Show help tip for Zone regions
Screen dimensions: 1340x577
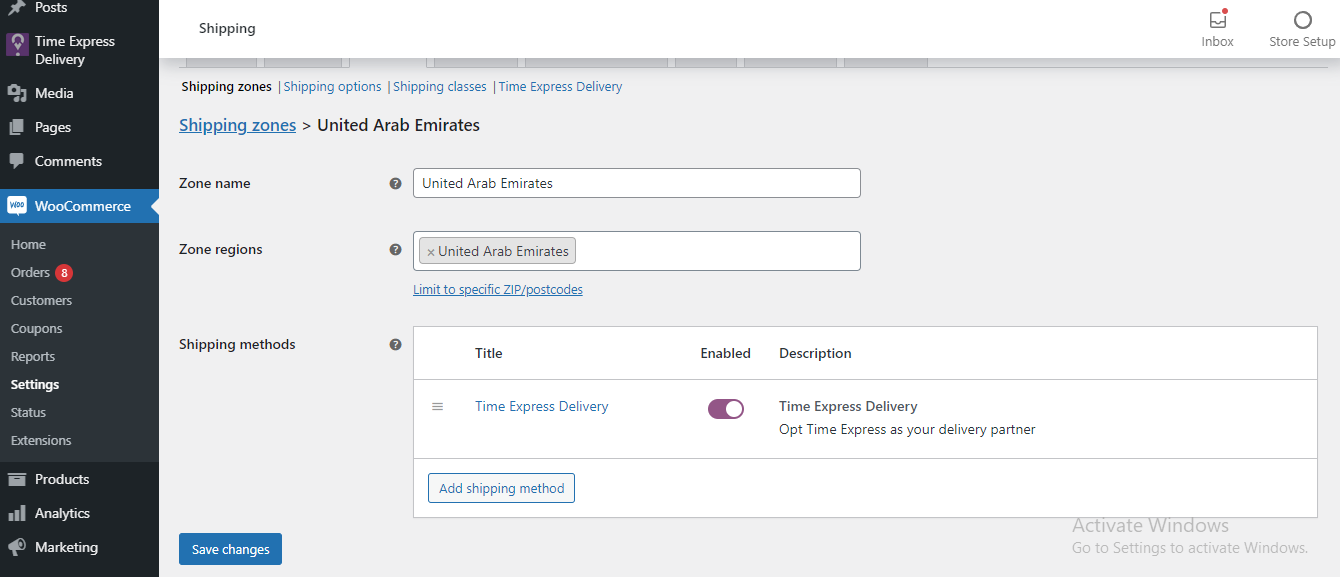pos(395,250)
